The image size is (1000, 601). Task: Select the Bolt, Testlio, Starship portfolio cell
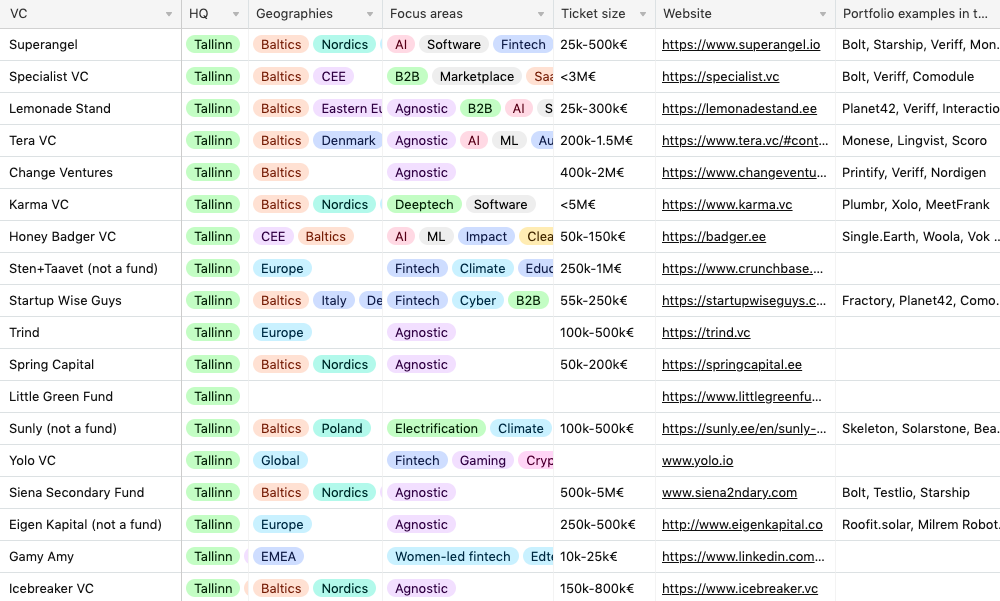(x=918, y=492)
